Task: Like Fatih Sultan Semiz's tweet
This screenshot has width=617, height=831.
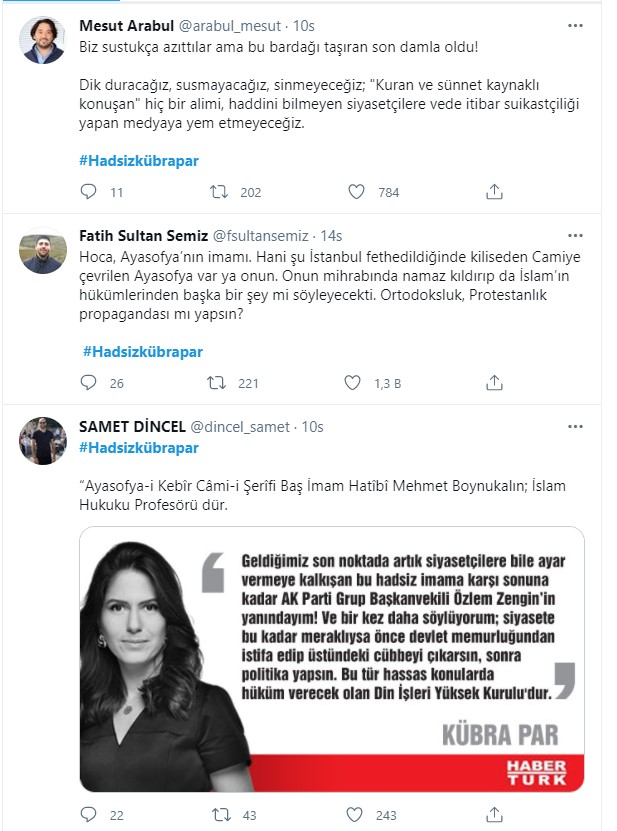Action: (352, 380)
